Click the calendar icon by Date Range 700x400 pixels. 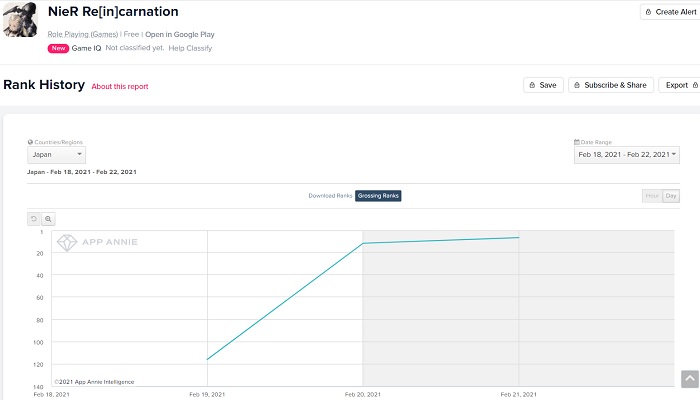pos(577,142)
